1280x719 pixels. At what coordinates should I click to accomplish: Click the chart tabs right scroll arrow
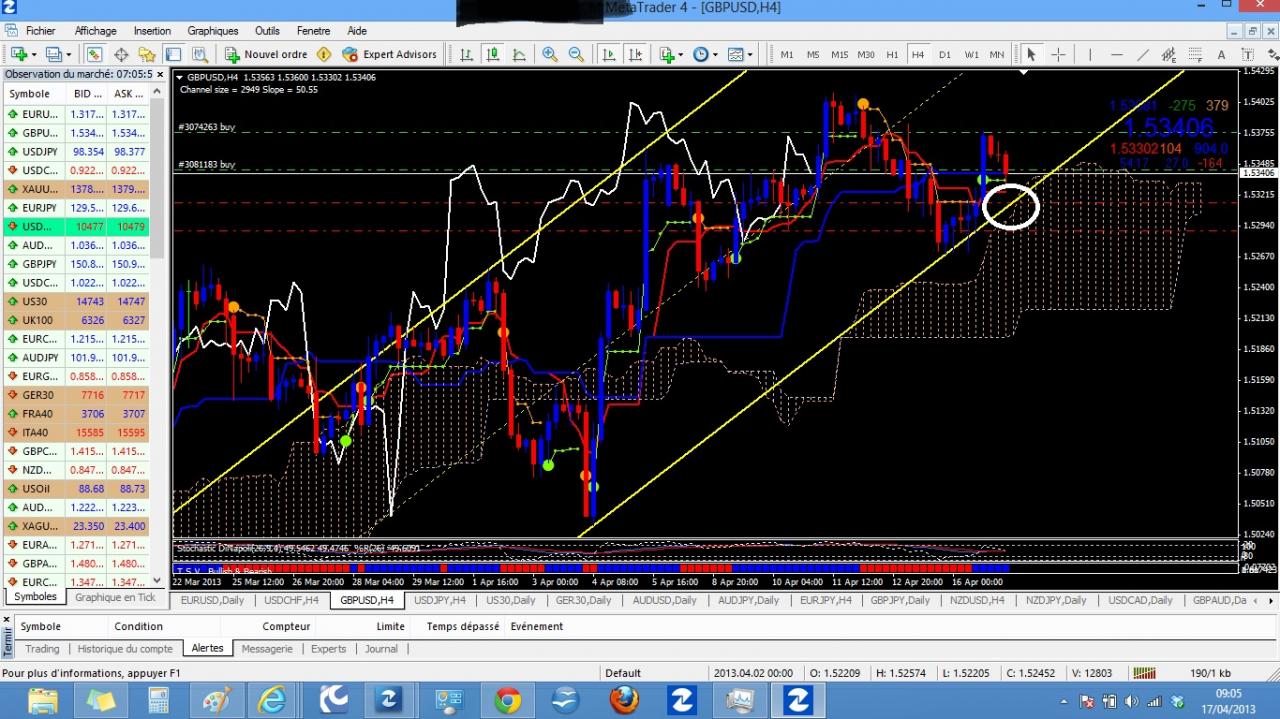click(x=1272, y=600)
